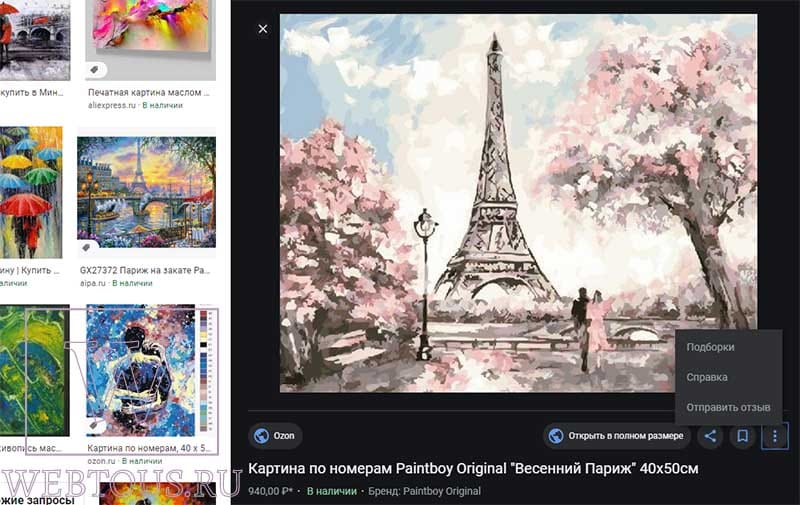Select Справка from the popup menu
The width and height of the screenshot is (800, 505).
707,377
